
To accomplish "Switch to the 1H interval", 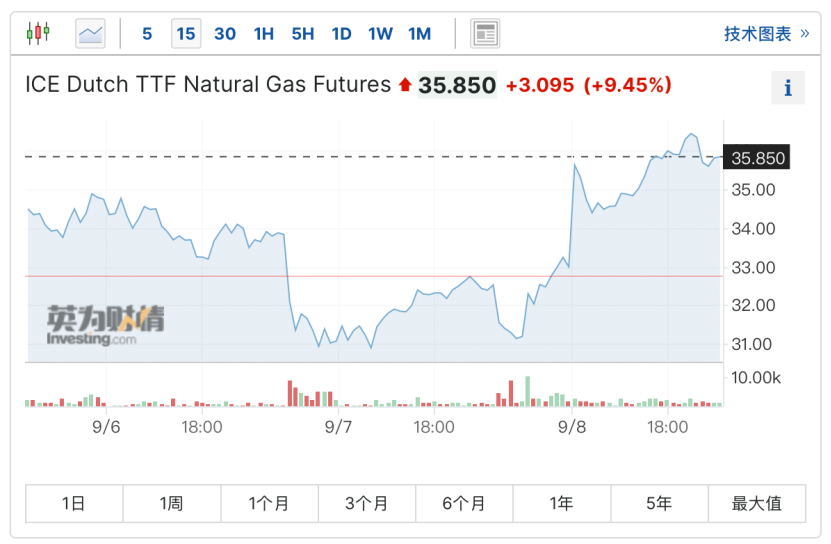I will 264,34.
